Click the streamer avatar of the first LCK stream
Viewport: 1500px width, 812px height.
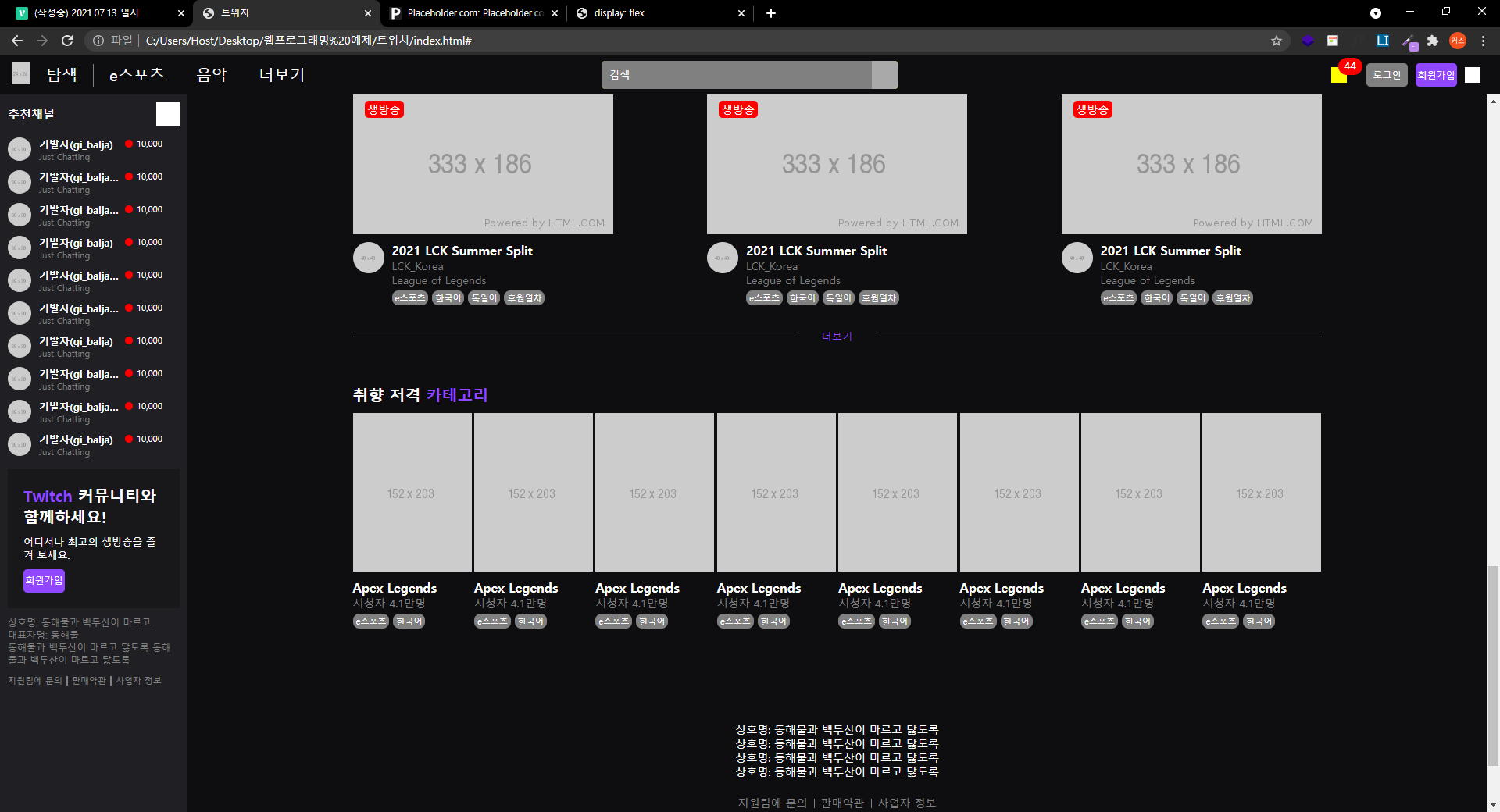tap(369, 258)
